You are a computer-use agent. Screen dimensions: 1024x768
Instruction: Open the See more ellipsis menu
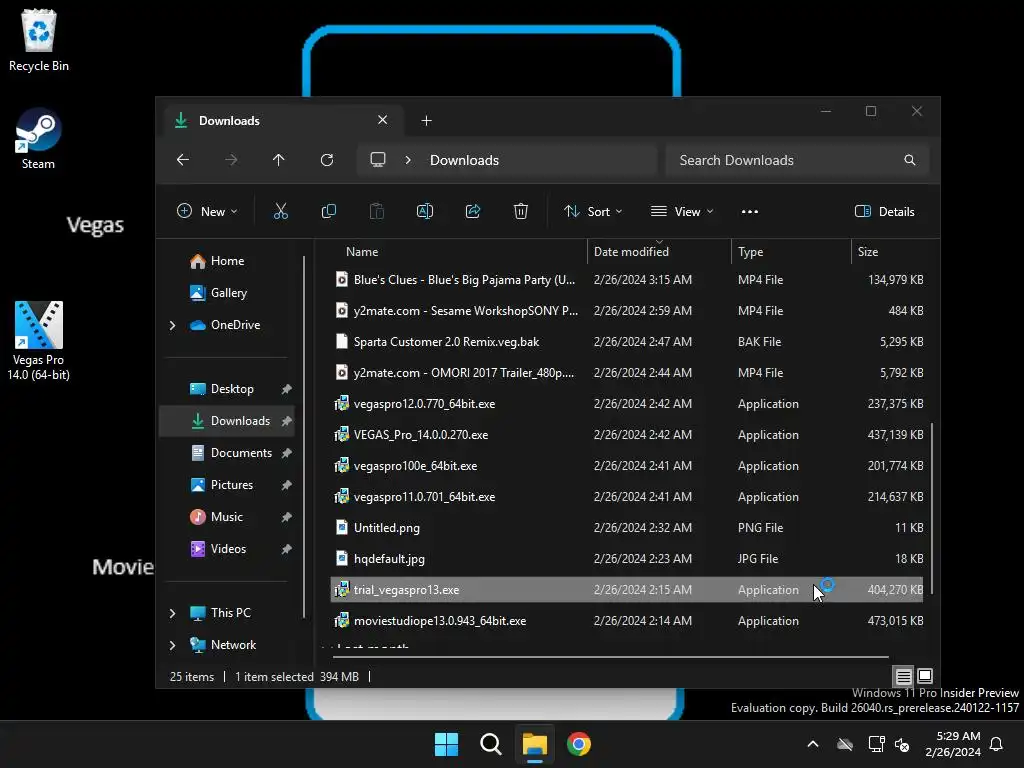[750, 212]
